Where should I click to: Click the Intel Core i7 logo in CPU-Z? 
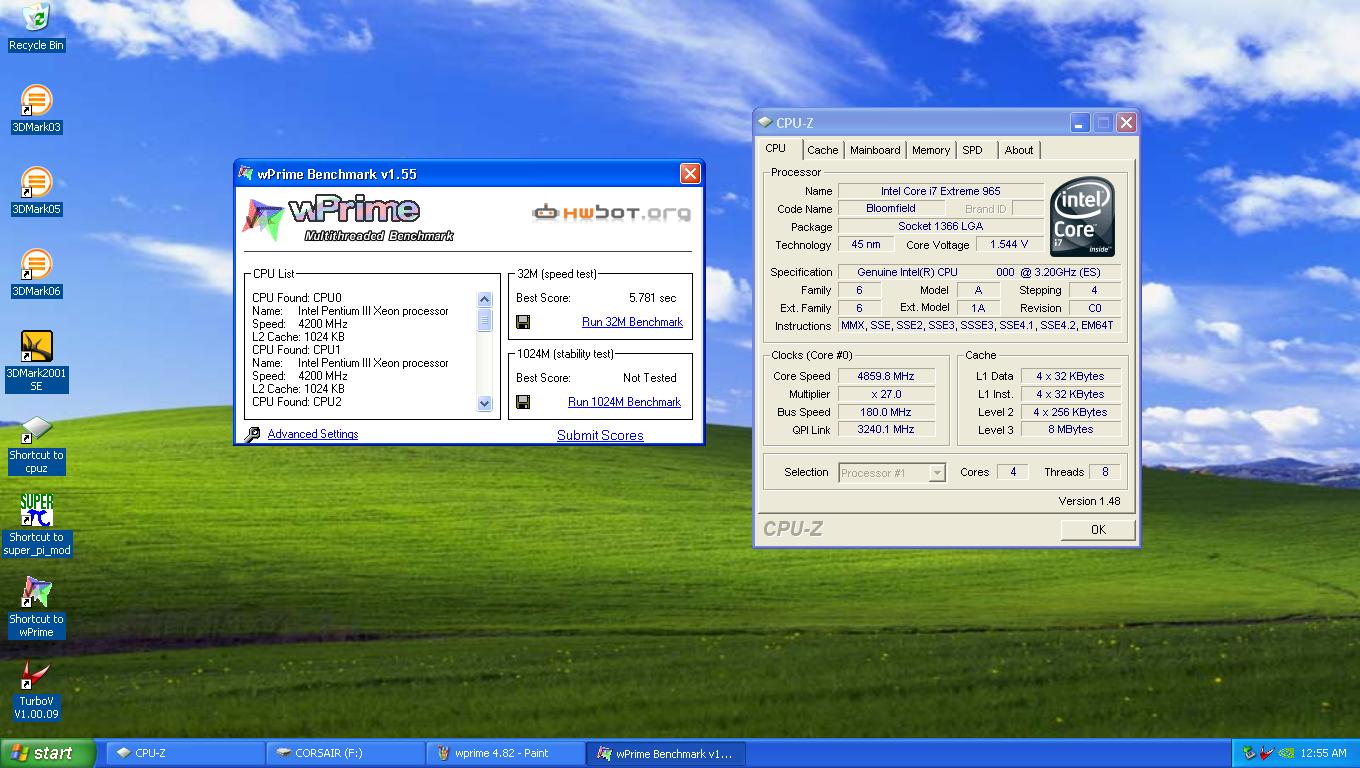[1083, 217]
